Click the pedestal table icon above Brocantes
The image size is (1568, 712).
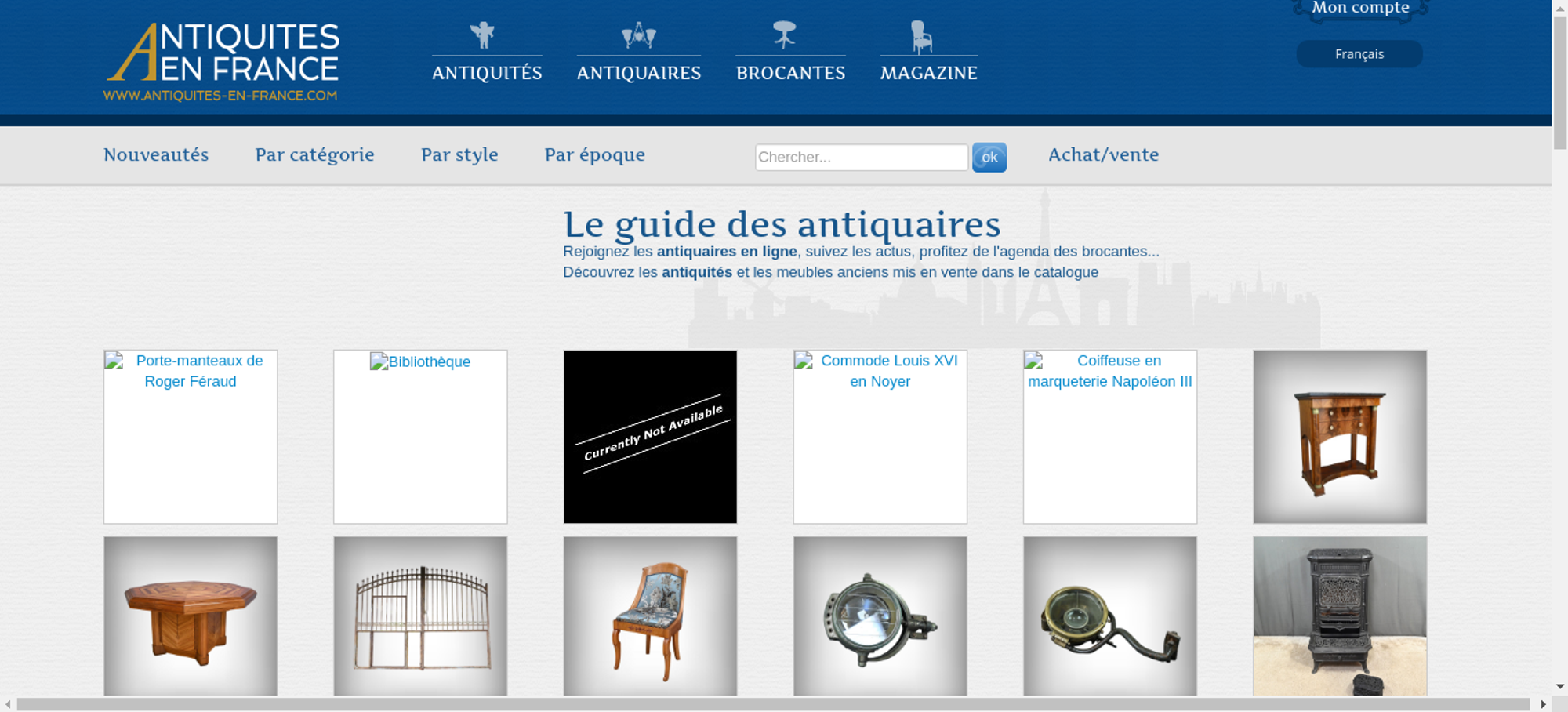(784, 35)
